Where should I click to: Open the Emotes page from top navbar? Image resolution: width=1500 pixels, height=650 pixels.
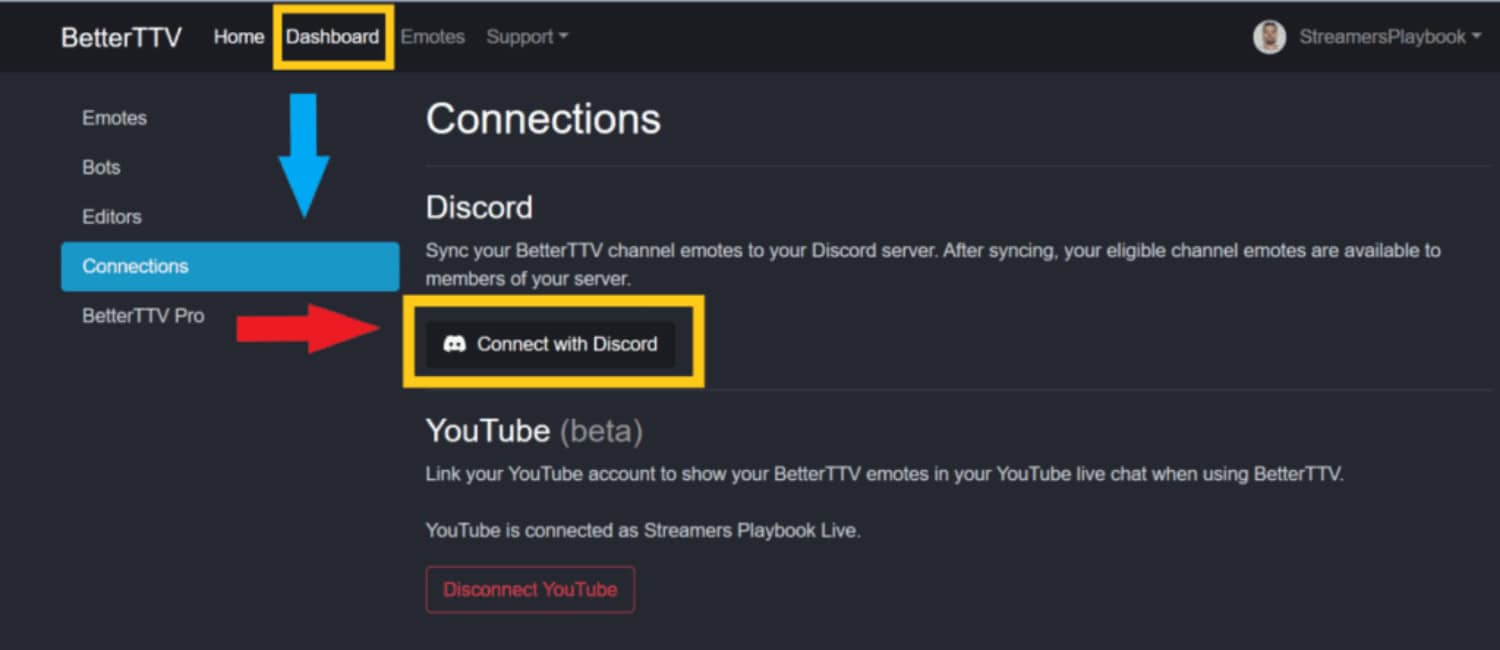[432, 37]
